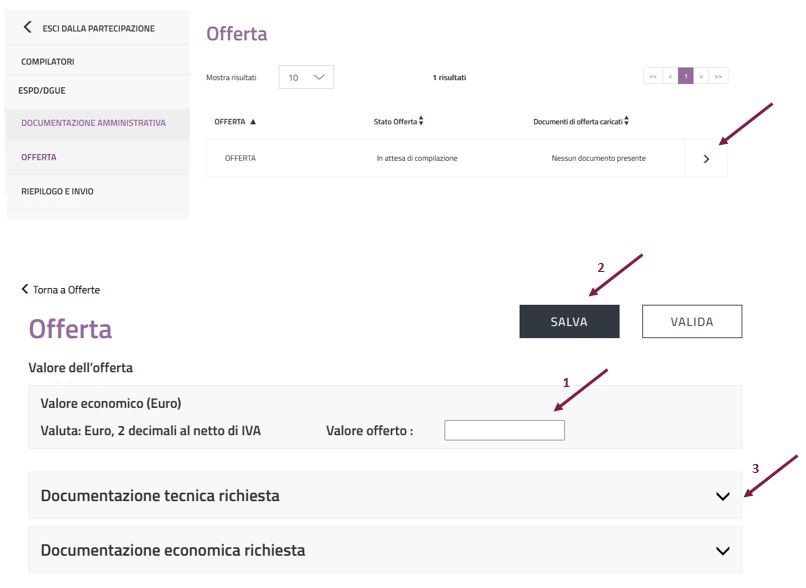Image resolution: width=806 pixels, height=588 pixels.
Task: Focus the Valore offerto input field
Action: (x=504, y=430)
